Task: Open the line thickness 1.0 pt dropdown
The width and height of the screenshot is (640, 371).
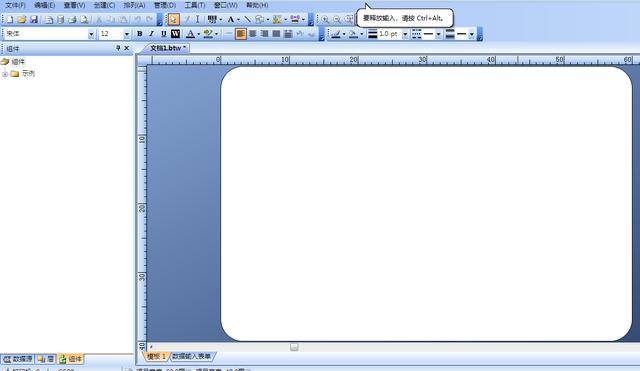Action: pyautogui.click(x=405, y=34)
